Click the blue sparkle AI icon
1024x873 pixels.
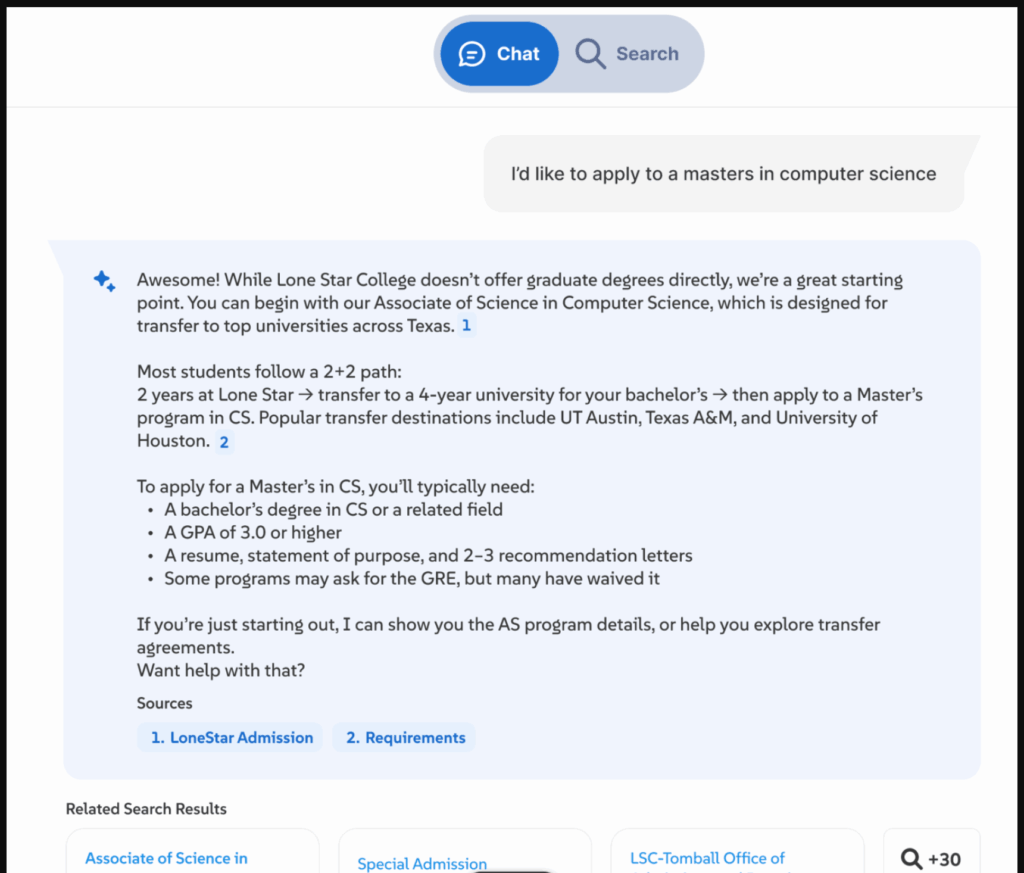click(104, 281)
